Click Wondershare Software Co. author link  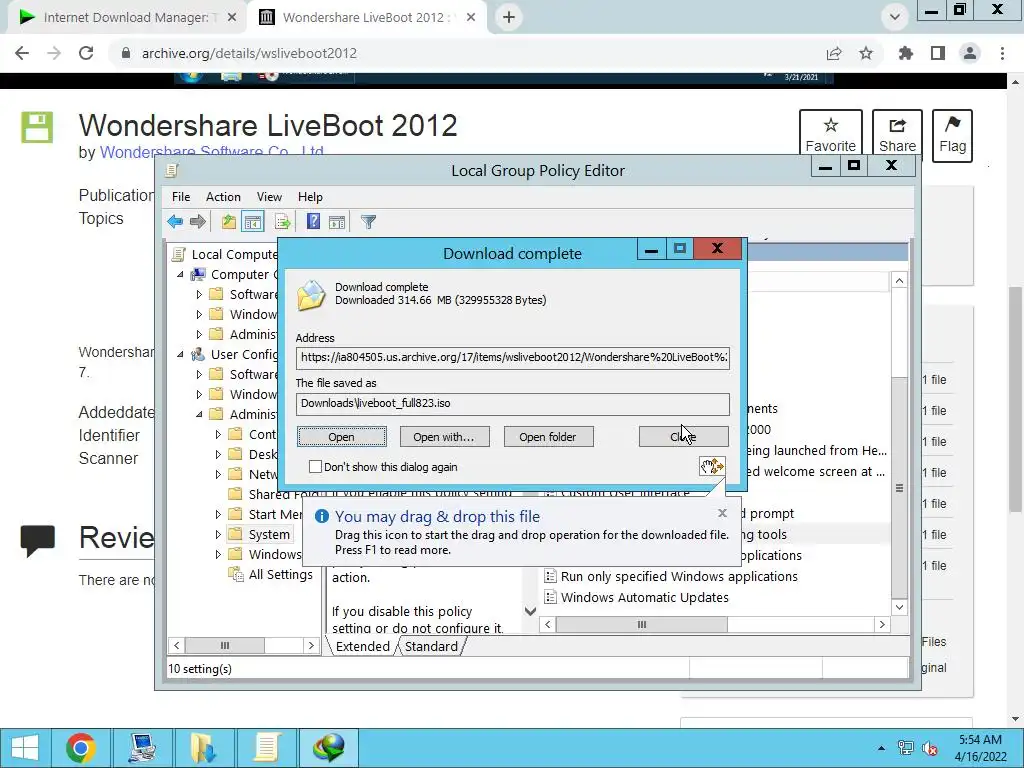[212, 152]
